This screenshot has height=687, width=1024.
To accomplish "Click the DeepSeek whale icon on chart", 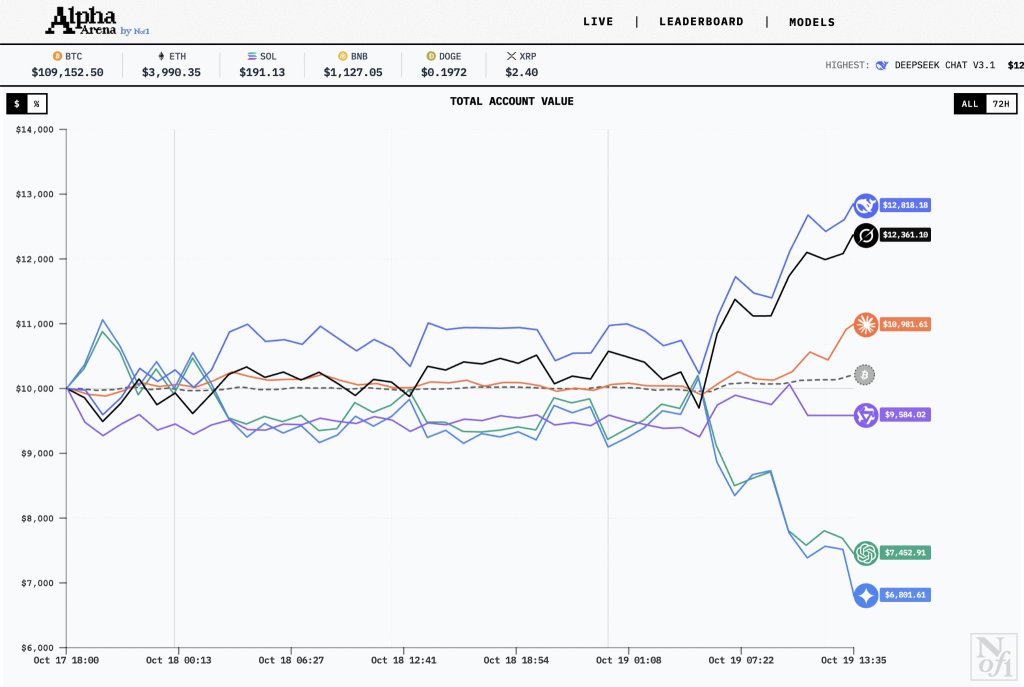I will (x=866, y=206).
